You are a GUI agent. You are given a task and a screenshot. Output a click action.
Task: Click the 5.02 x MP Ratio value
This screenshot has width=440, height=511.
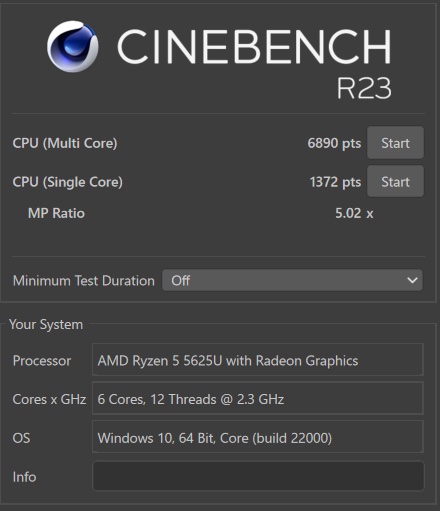(354, 213)
